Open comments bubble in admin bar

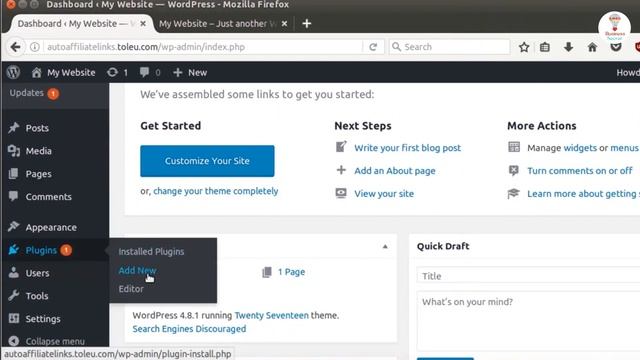tap(144, 72)
